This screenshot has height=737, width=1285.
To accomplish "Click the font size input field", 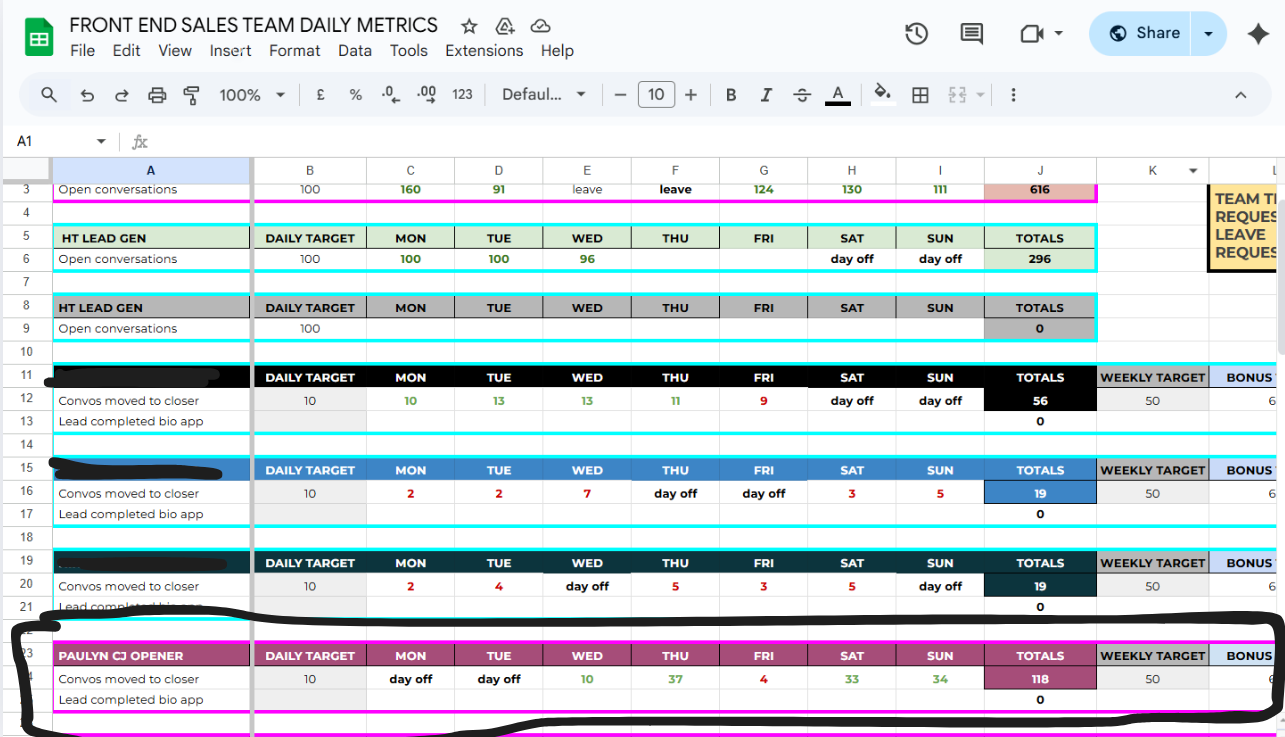I will (656, 95).
